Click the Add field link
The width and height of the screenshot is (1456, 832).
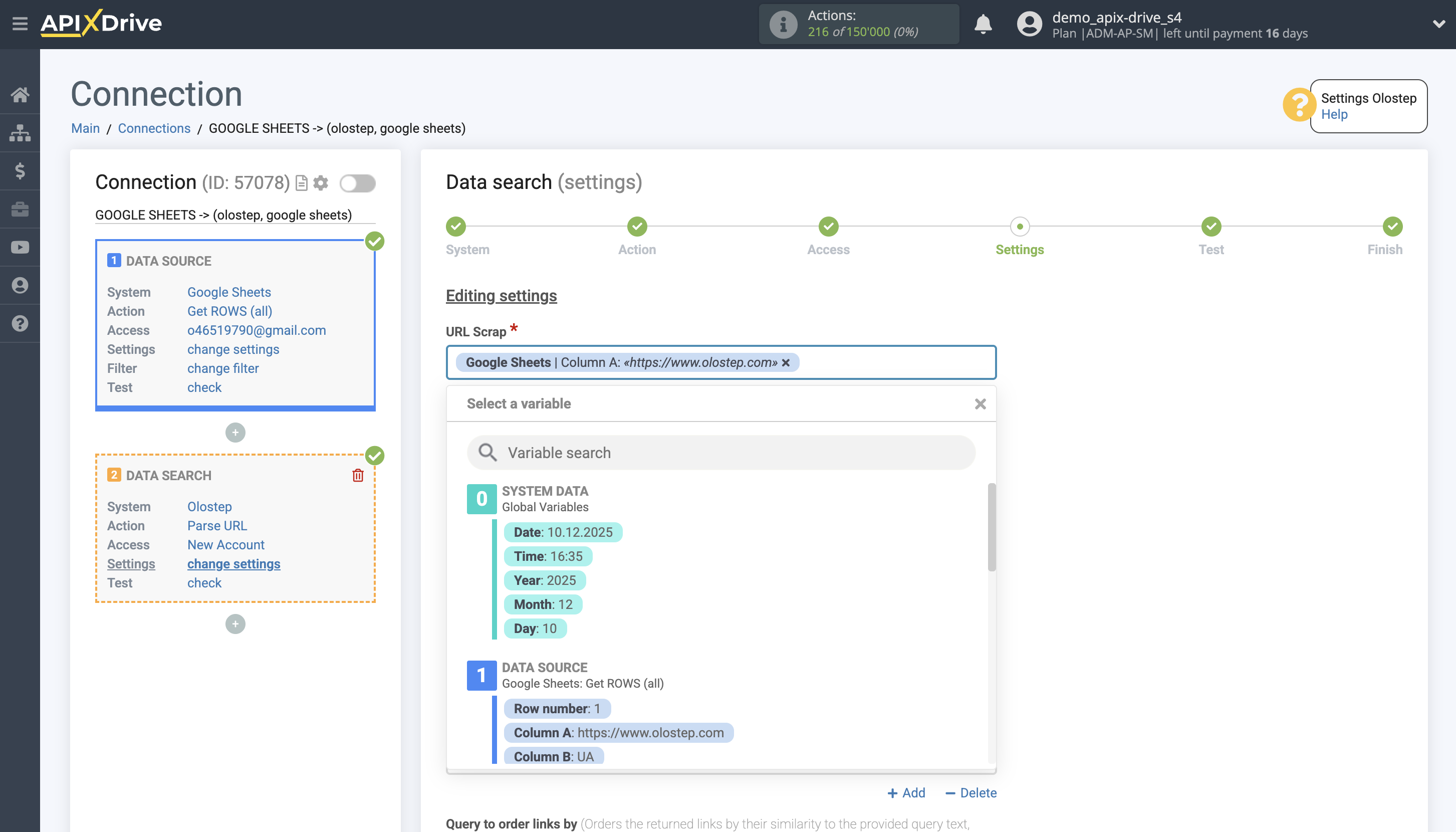(x=906, y=793)
